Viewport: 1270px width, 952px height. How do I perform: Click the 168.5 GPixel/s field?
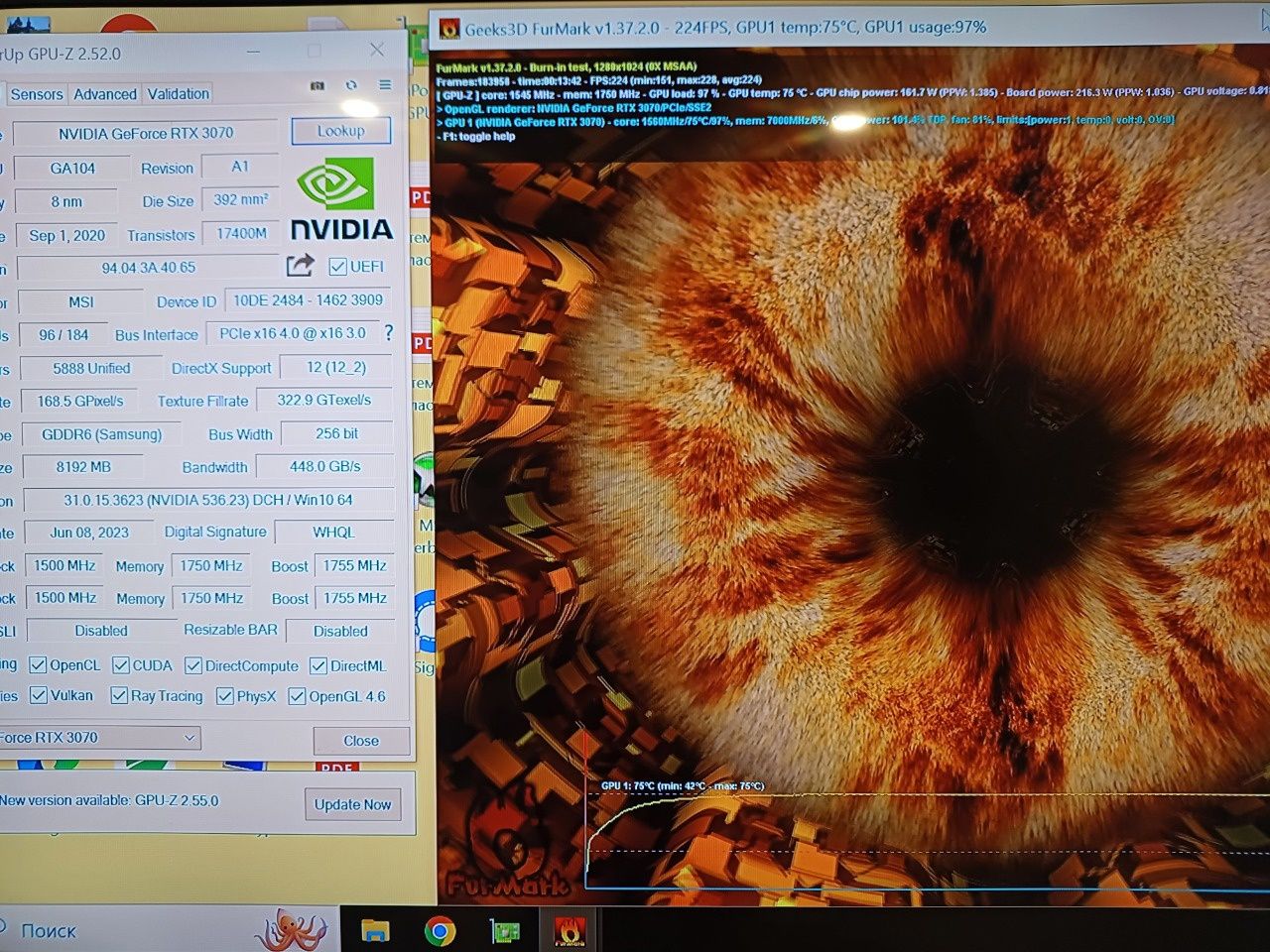(81, 401)
